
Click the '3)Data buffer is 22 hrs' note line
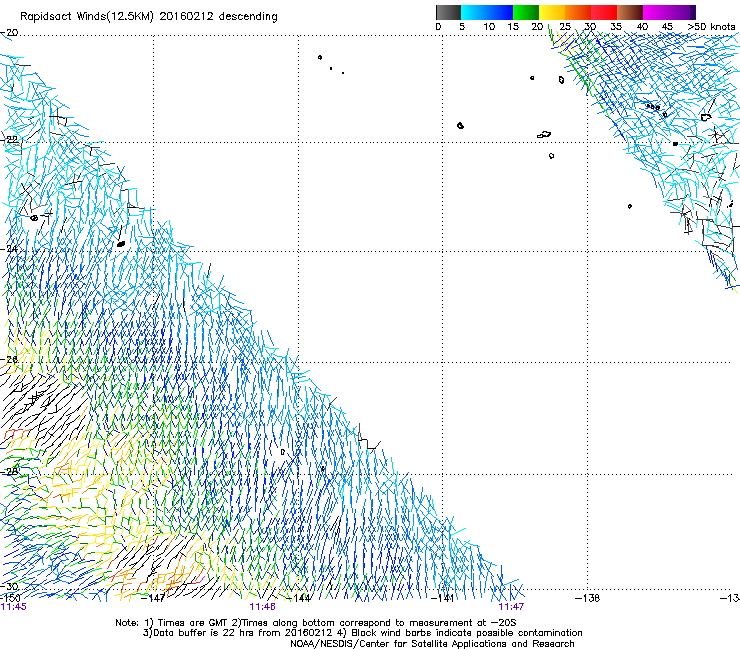(362, 633)
